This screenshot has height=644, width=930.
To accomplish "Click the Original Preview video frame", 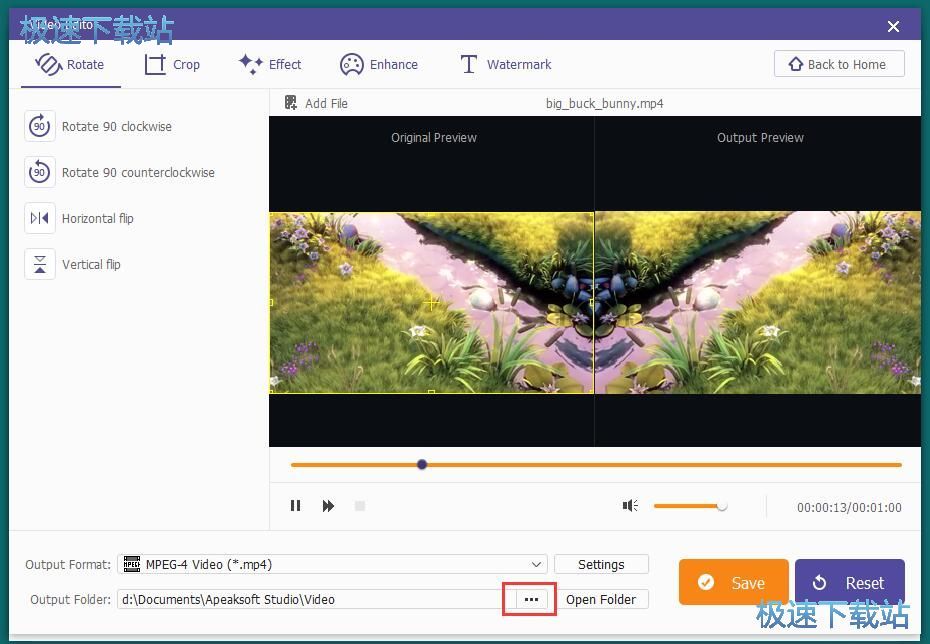I will tap(432, 302).
